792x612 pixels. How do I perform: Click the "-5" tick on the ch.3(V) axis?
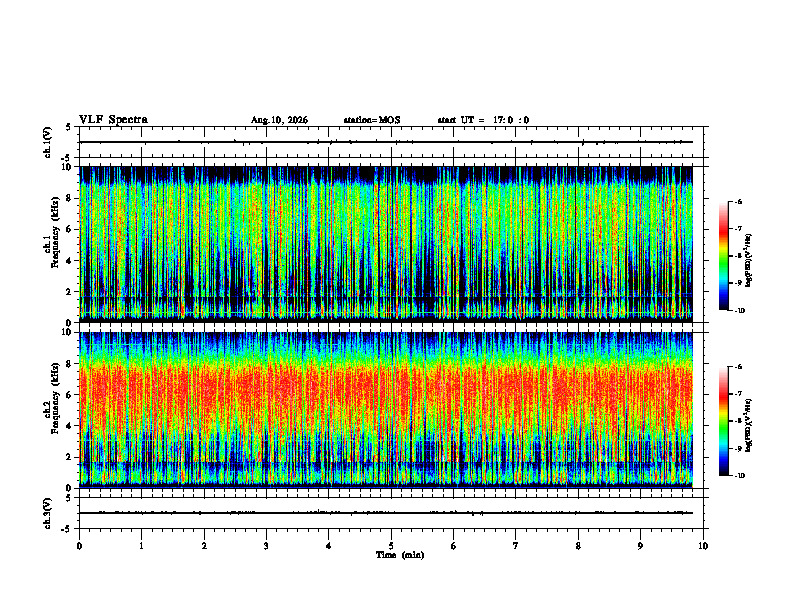tap(67, 529)
